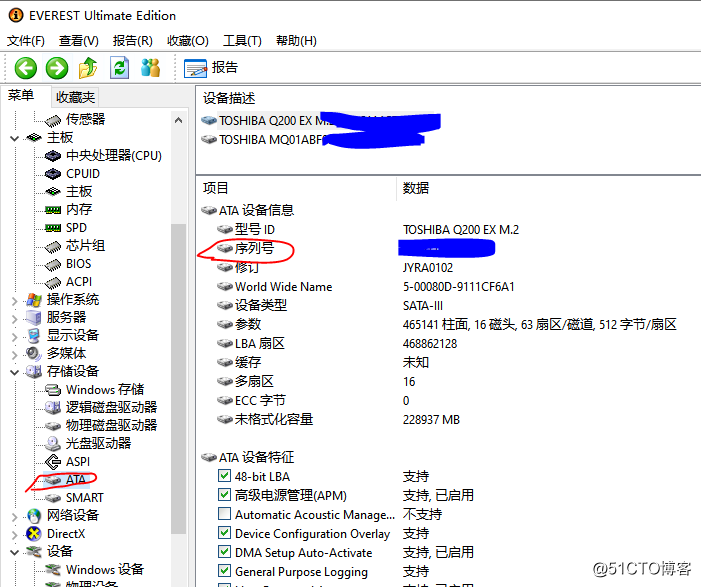Screen dimensions: 701x587
Task: Open the 帮助(H) menu
Action: [296, 41]
